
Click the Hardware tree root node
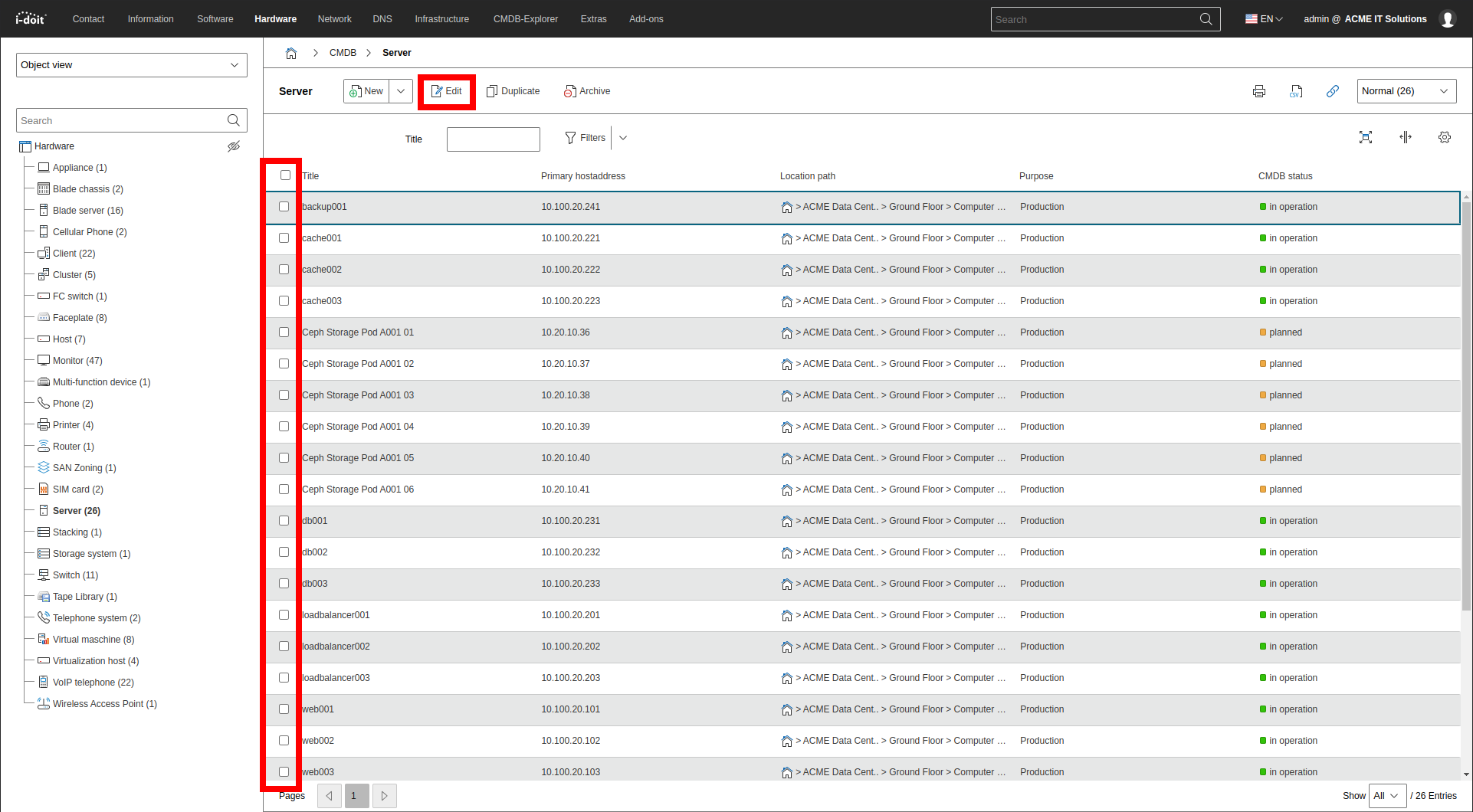tap(48, 146)
